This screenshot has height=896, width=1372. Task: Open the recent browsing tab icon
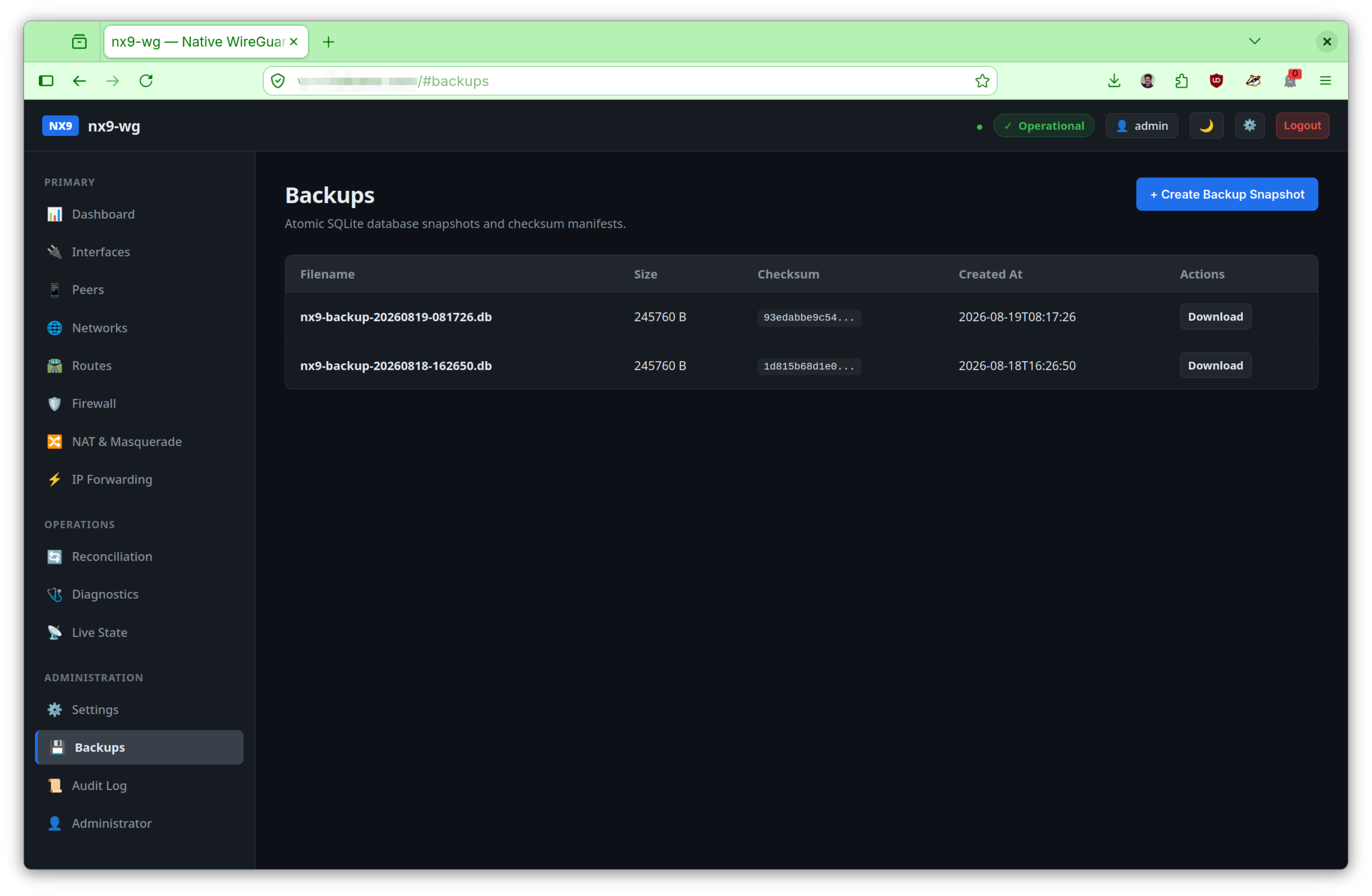click(80, 42)
